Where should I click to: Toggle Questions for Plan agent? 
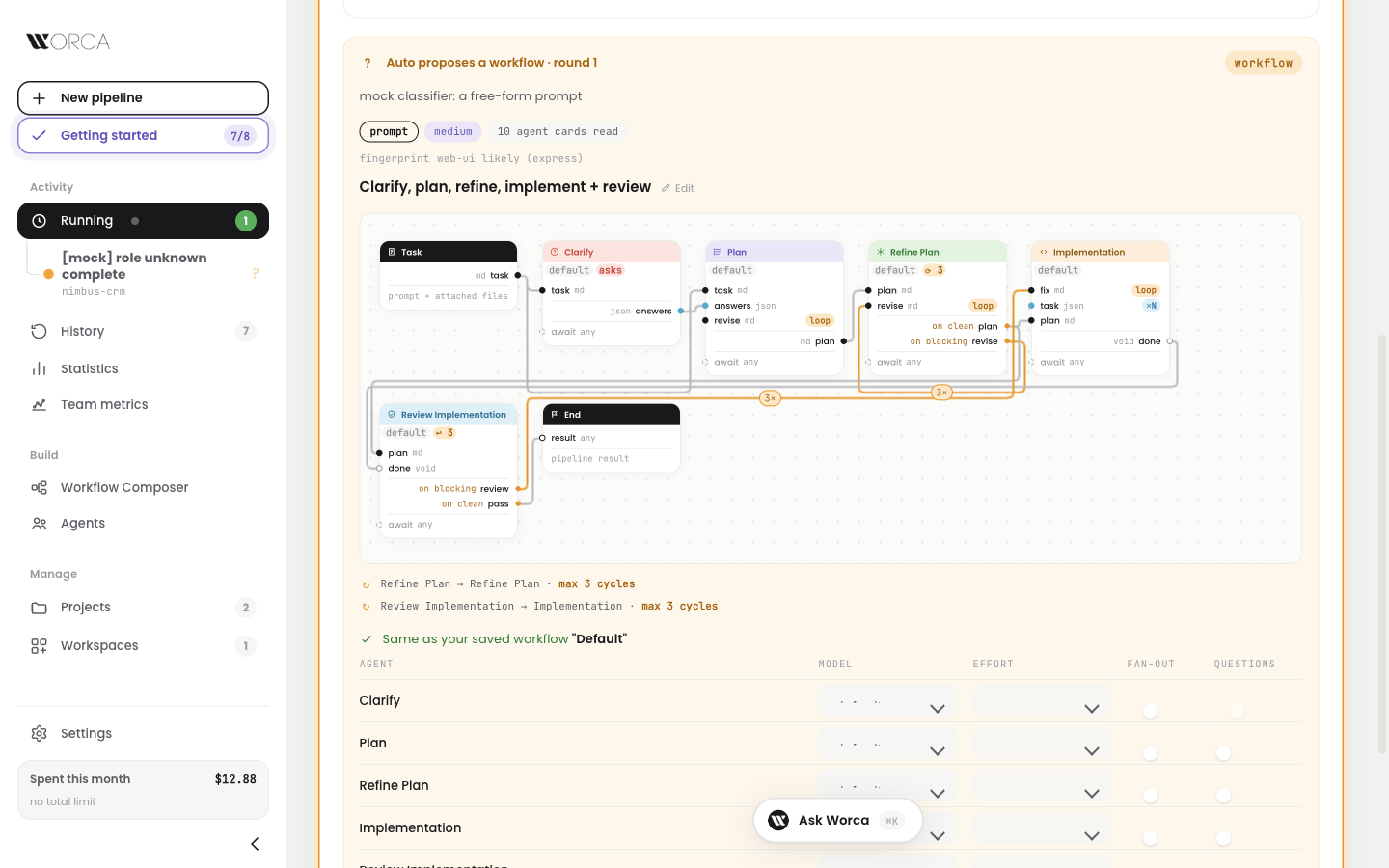(1223, 753)
